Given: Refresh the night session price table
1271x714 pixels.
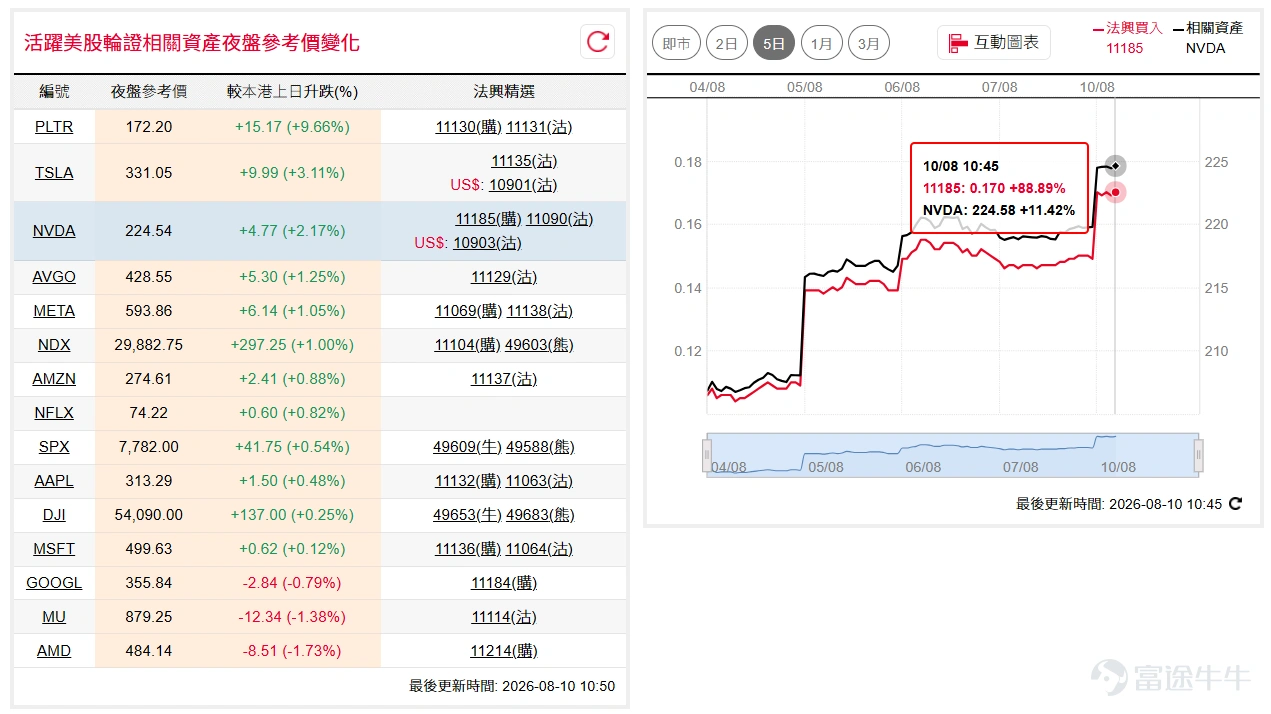Looking at the screenshot, I should (598, 41).
